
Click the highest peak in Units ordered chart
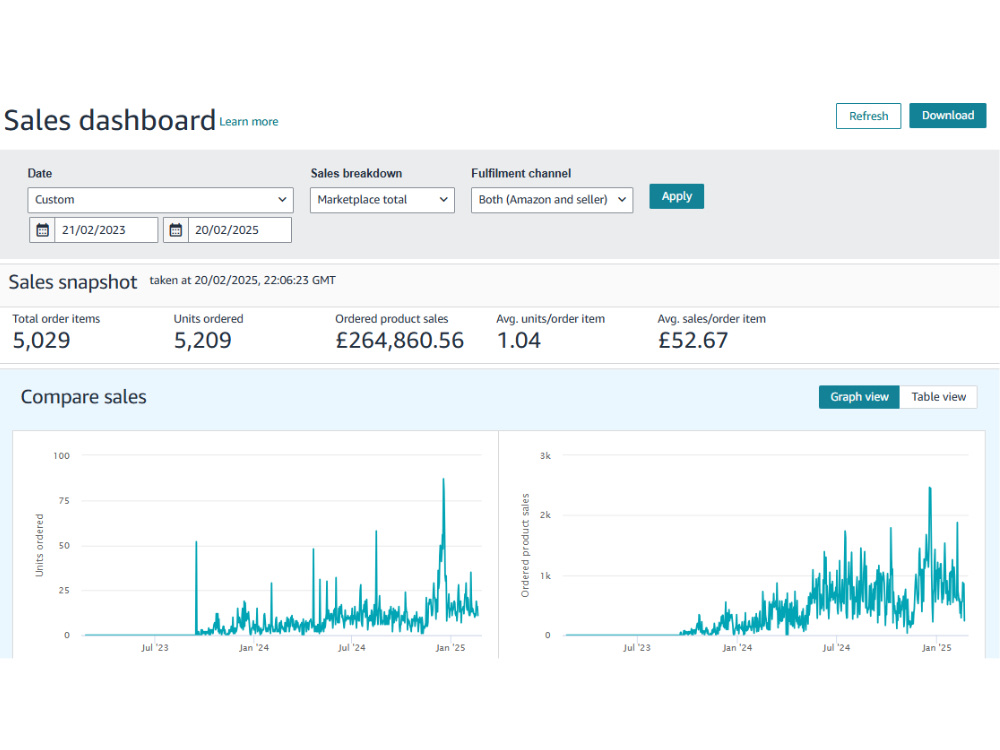tap(443, 480)
